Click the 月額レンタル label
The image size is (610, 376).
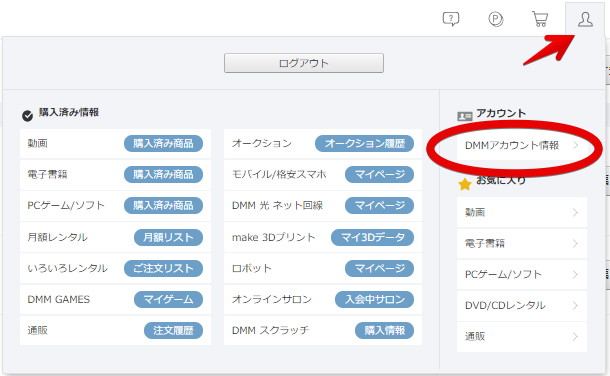pos(57,237)
